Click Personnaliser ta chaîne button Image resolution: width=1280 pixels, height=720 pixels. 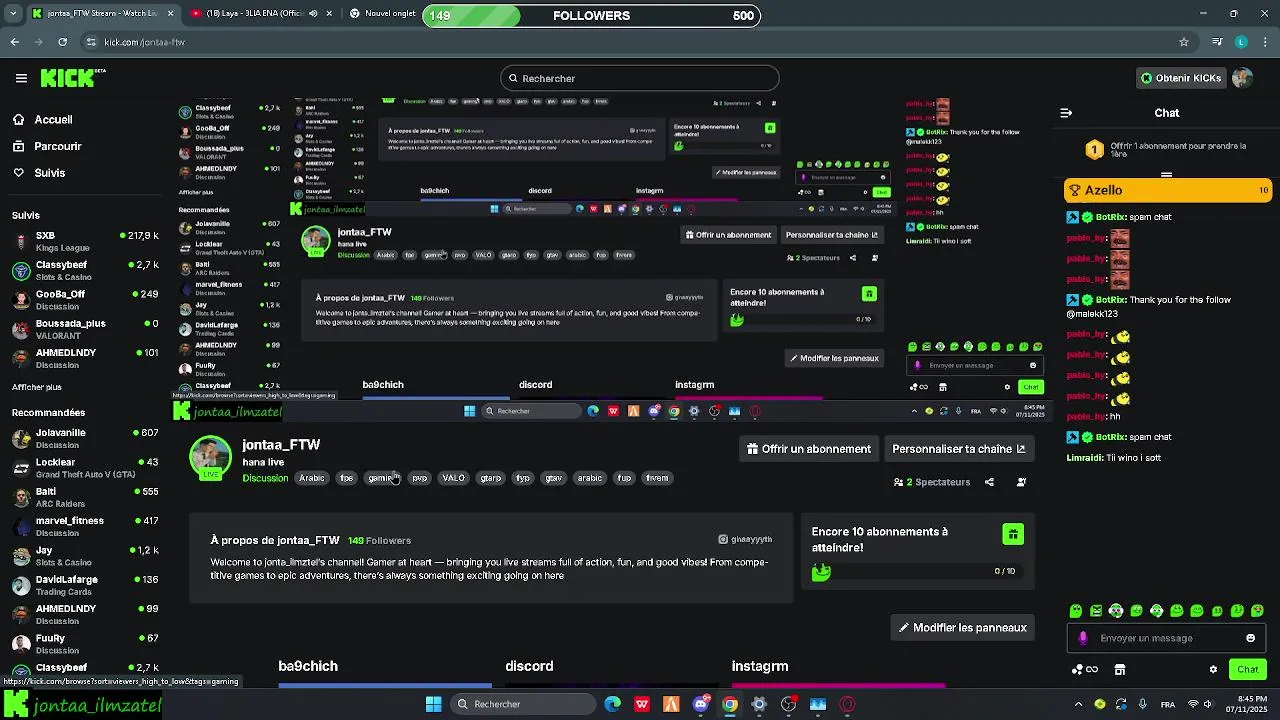(959, 449)
